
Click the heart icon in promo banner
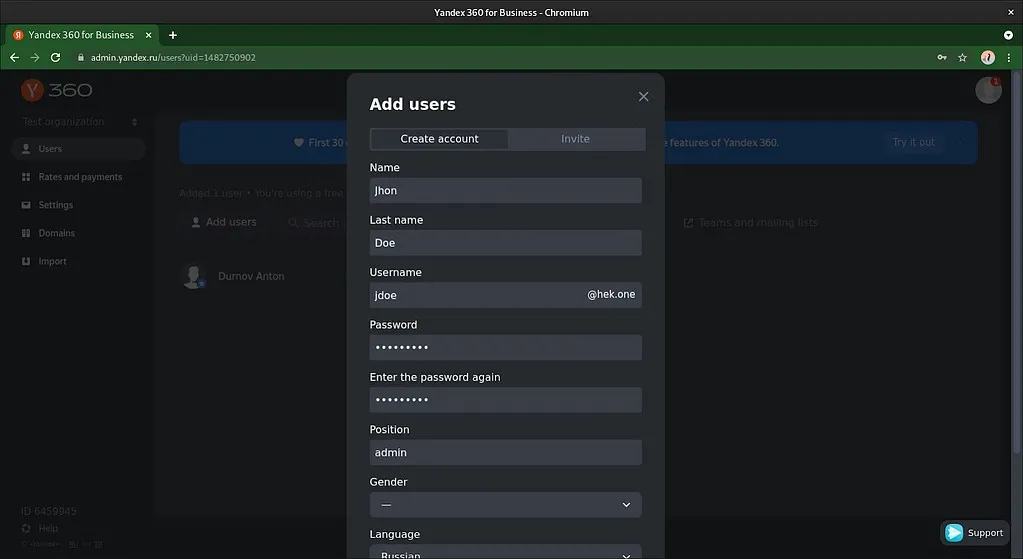tap(299, 142)
